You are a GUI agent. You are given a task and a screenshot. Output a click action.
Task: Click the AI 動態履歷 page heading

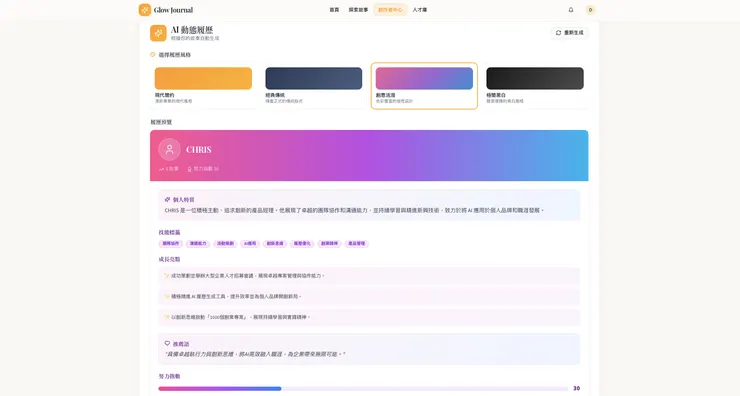pyautogui.click(x=192, y=30)
